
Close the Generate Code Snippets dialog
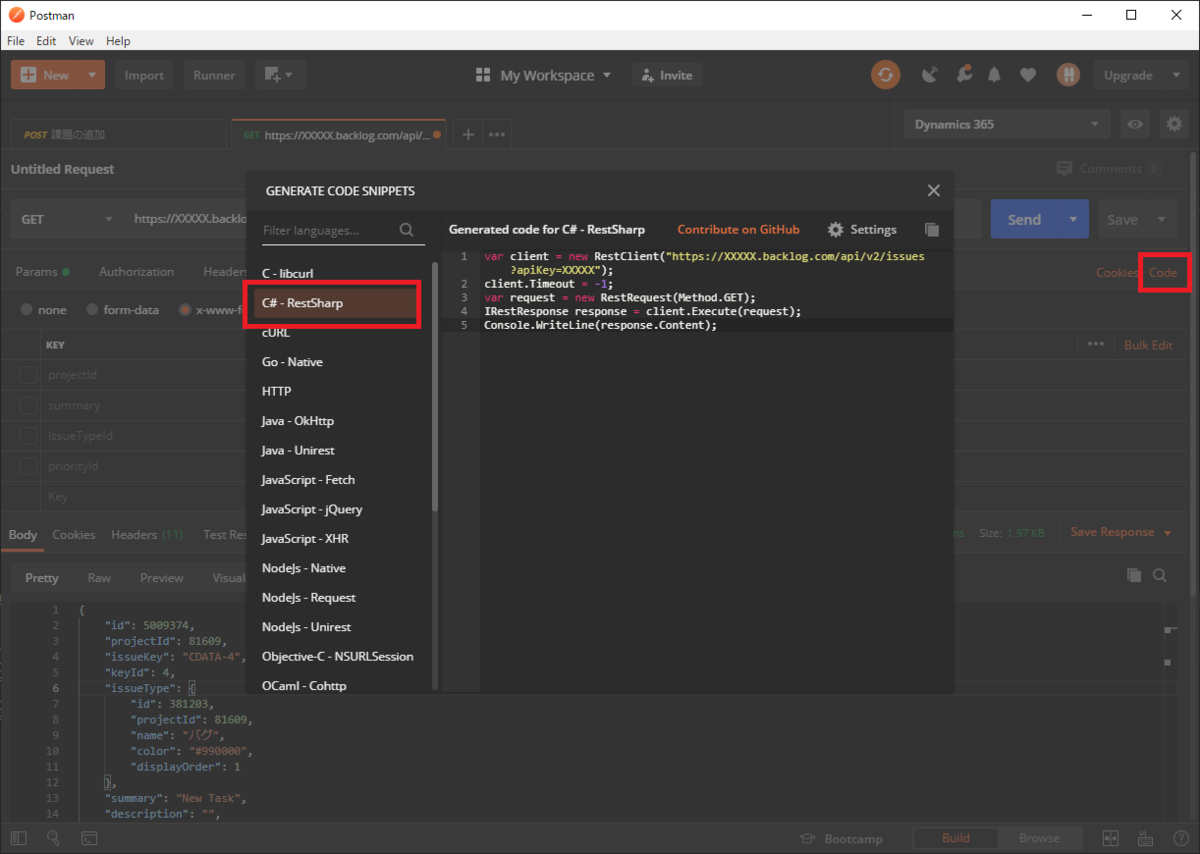click(933, 190)
